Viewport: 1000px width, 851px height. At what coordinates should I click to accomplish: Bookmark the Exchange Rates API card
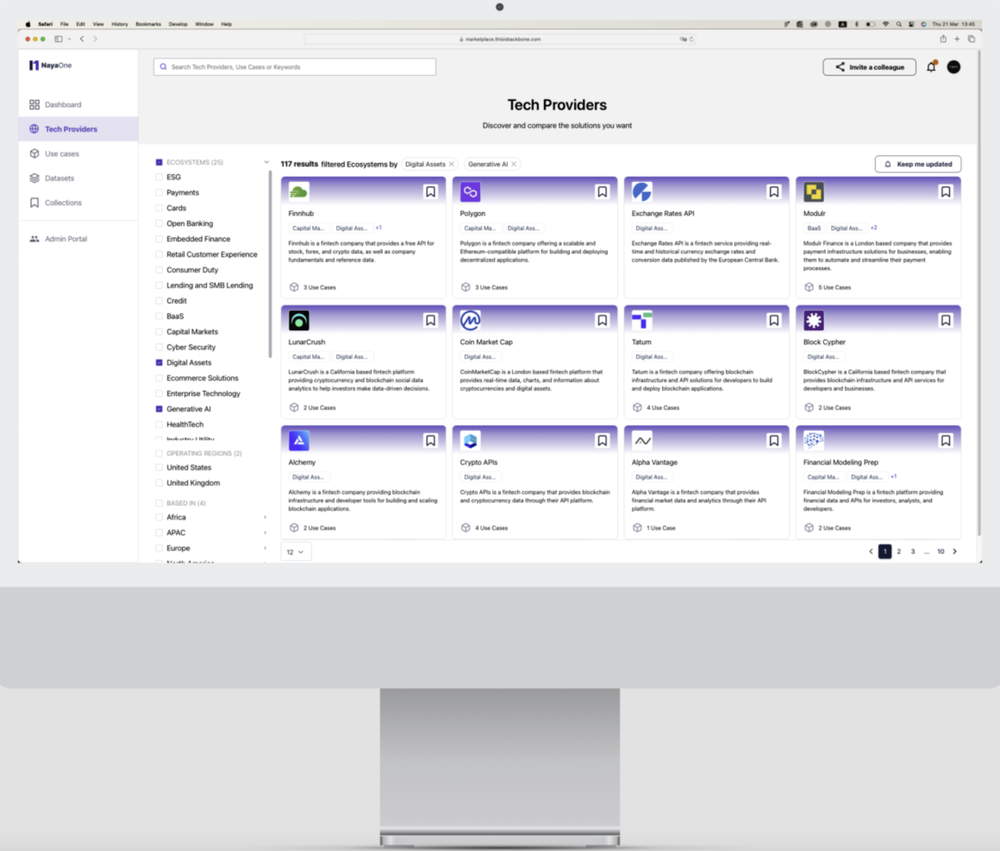[774, 192]
